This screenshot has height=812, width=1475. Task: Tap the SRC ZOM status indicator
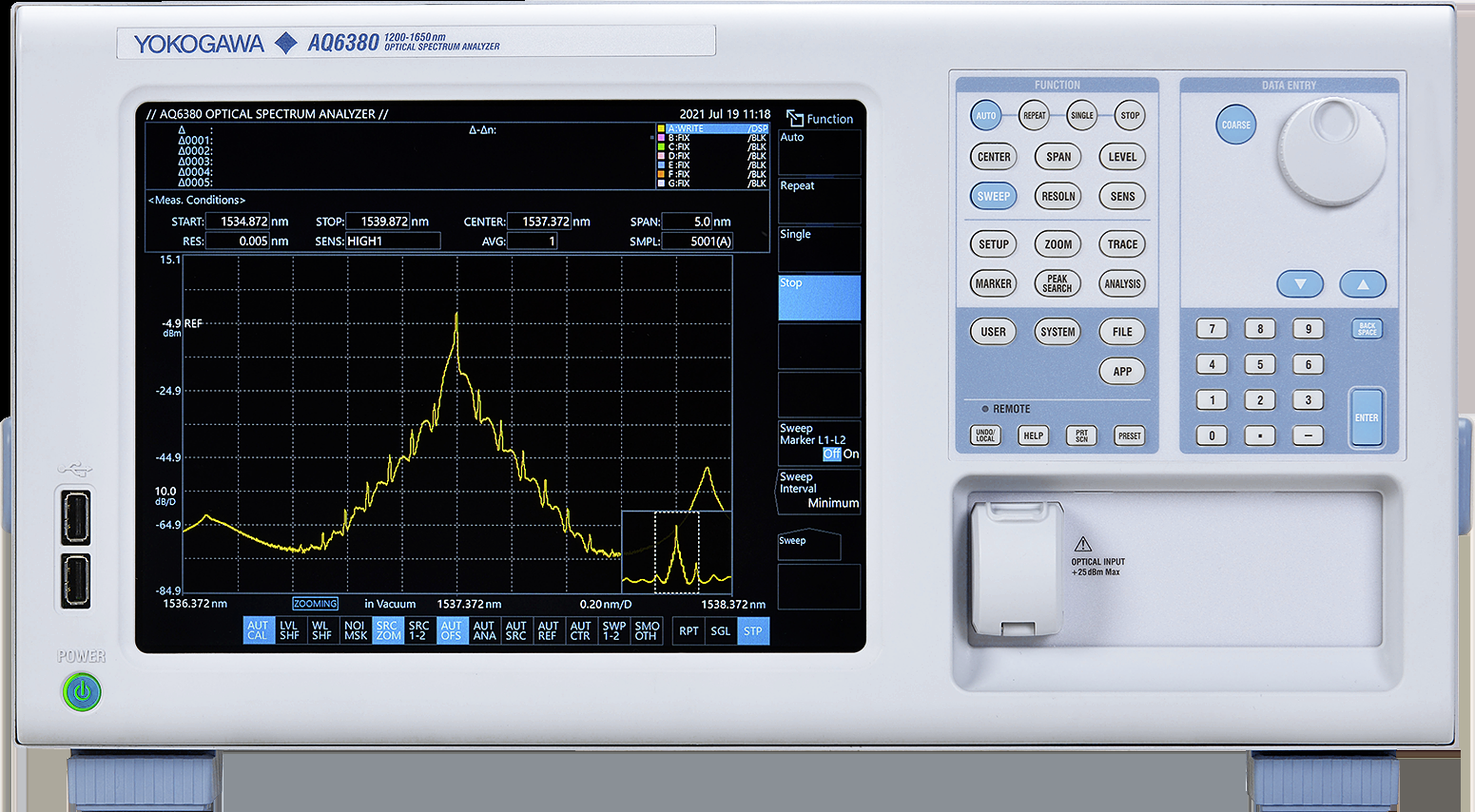pyautogui.click(x=387, y=630)
